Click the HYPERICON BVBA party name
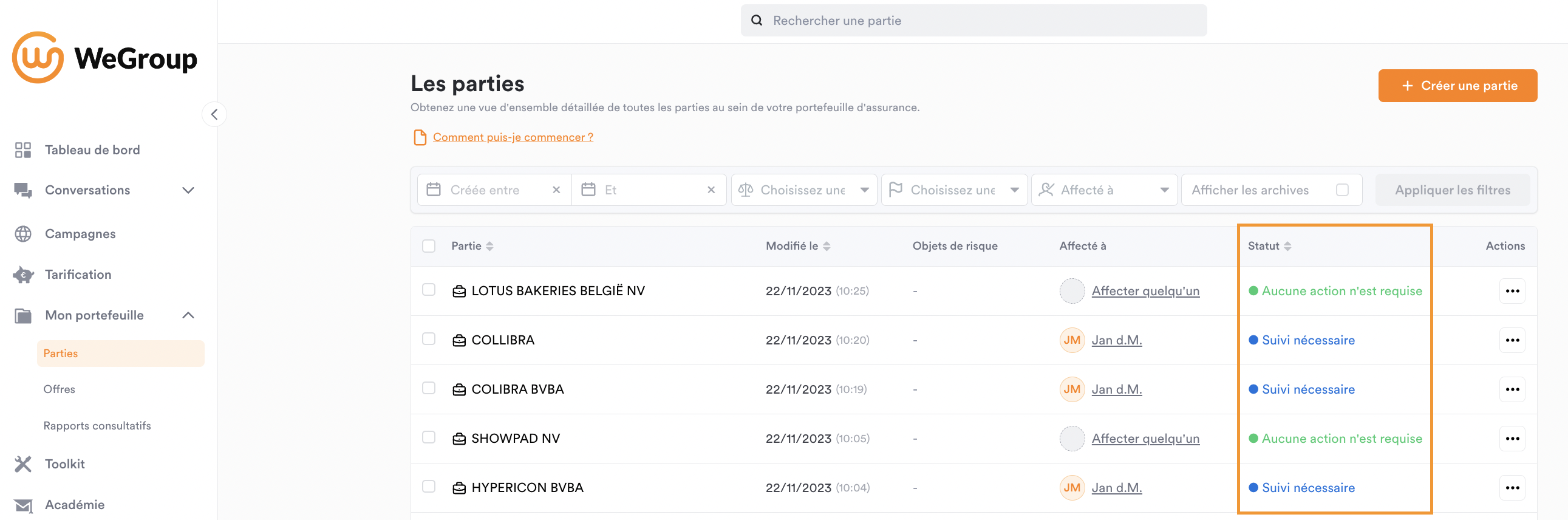The height and width of the screenshot is (520, 1568). click(527, 488)
